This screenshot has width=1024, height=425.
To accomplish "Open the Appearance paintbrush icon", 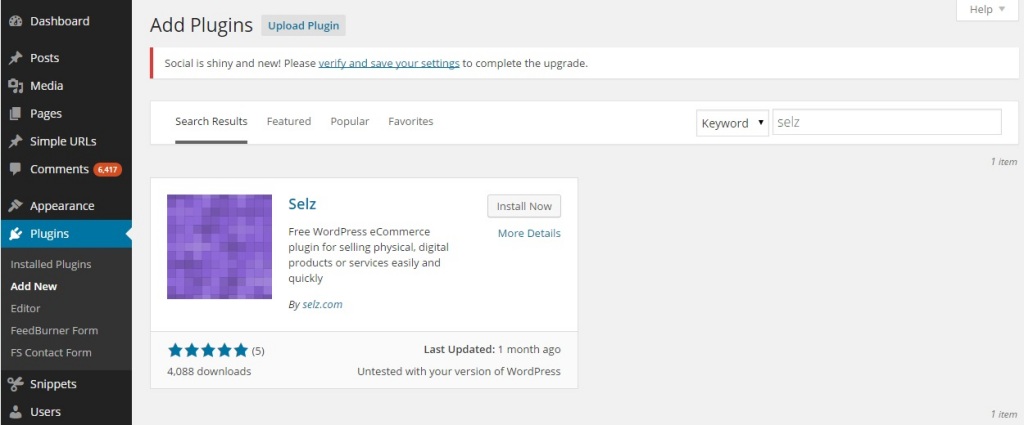I will (x=16, y=206).
